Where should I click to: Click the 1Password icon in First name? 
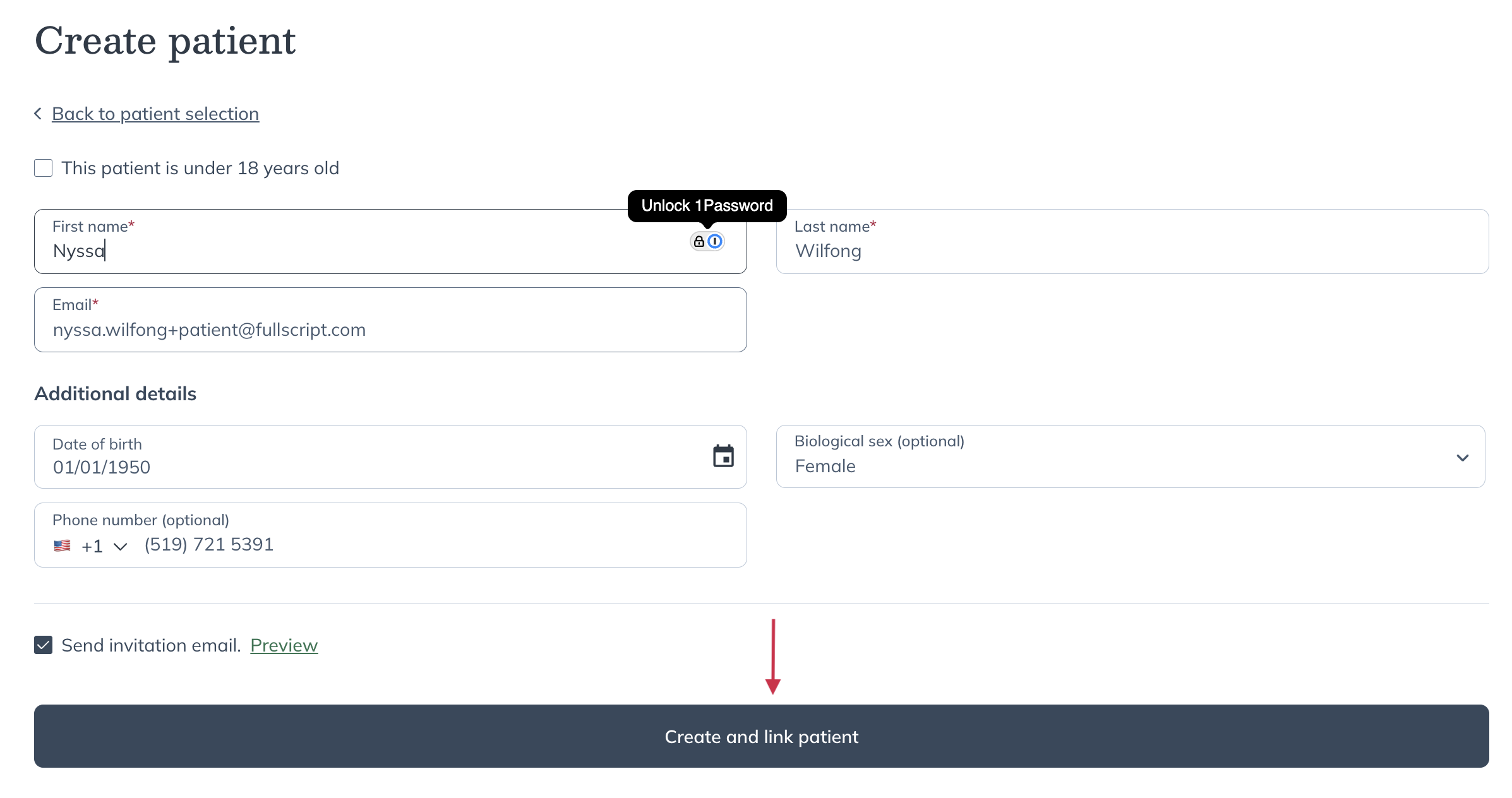pyautogui.click(x=714, y=241)
